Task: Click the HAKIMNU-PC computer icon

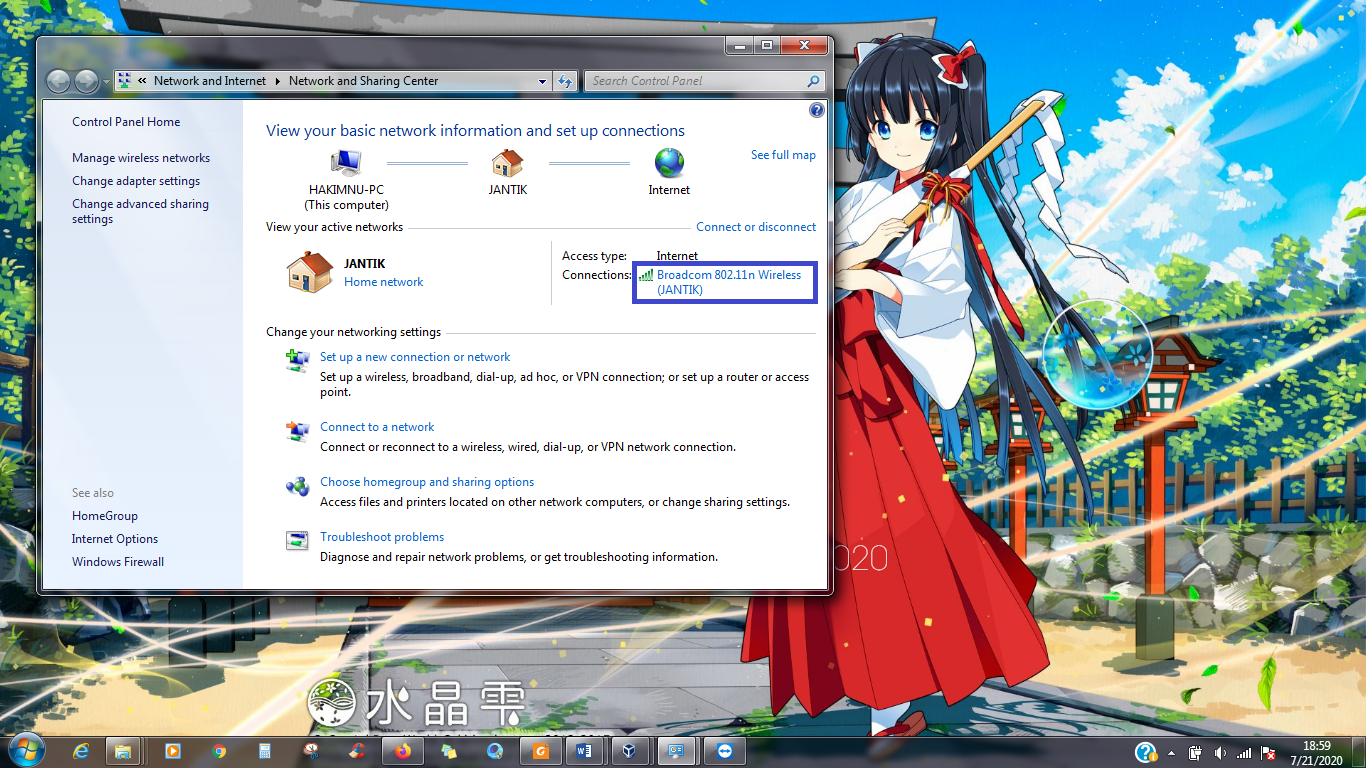Action: click(346, 163)
